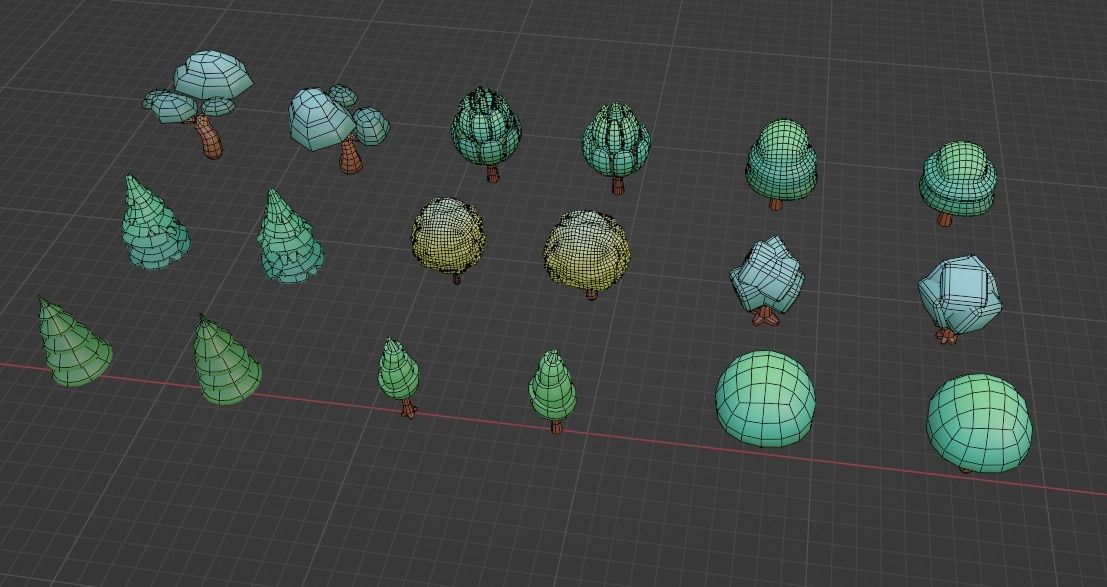1107x587 pixels.
Task: Select the darker artichoke-shaped segmented tree
Action: tap(486, 134)
